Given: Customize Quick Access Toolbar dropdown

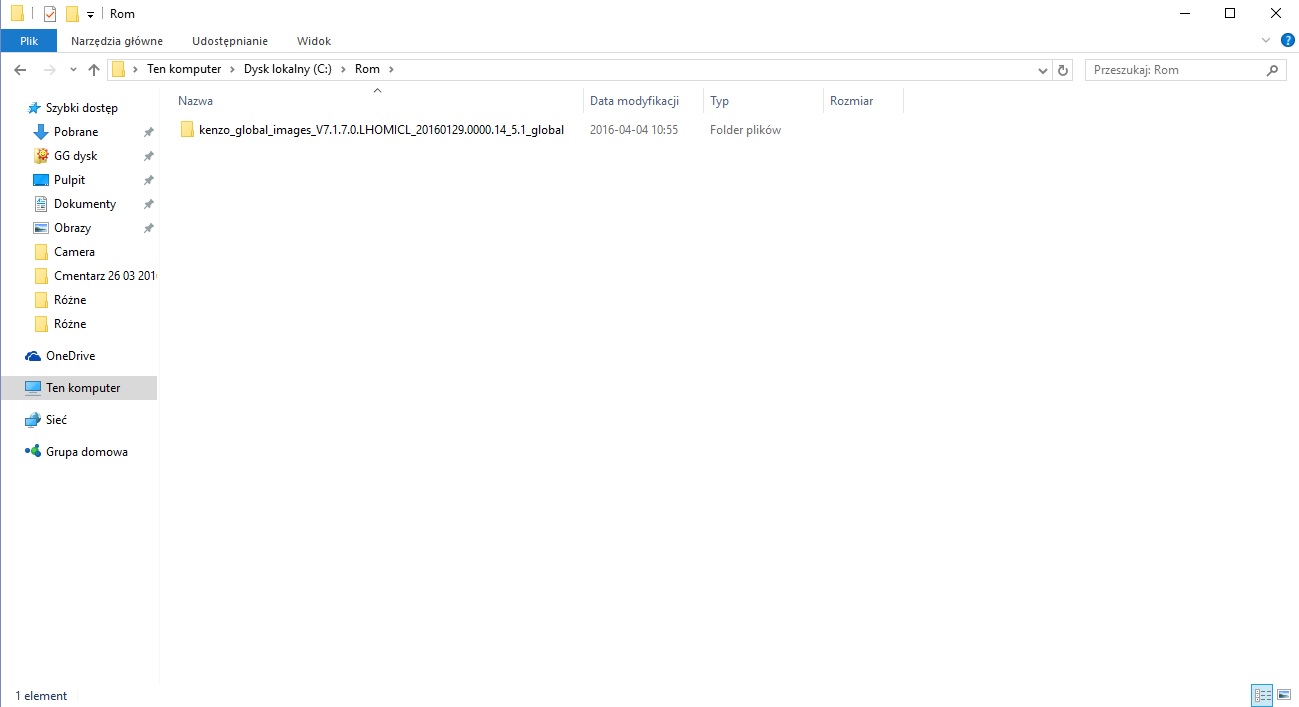Looking at the screenshot, I should click(90, 14).
